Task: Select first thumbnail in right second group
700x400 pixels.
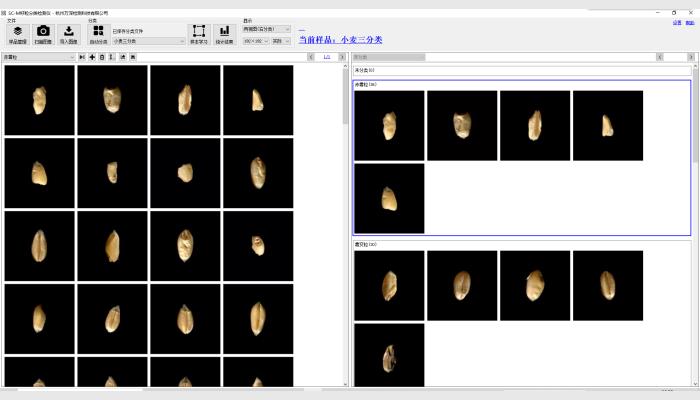Action: coord(389,285)
